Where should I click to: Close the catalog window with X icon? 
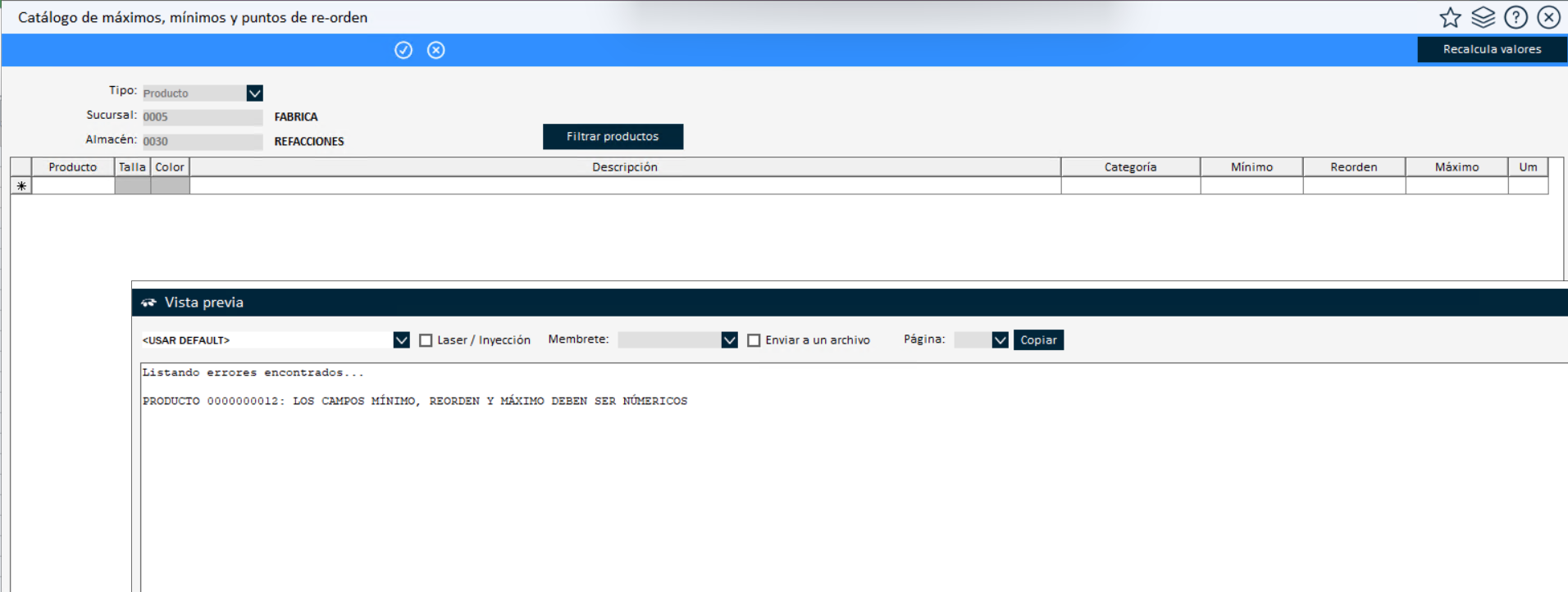tap(1548, 17)
